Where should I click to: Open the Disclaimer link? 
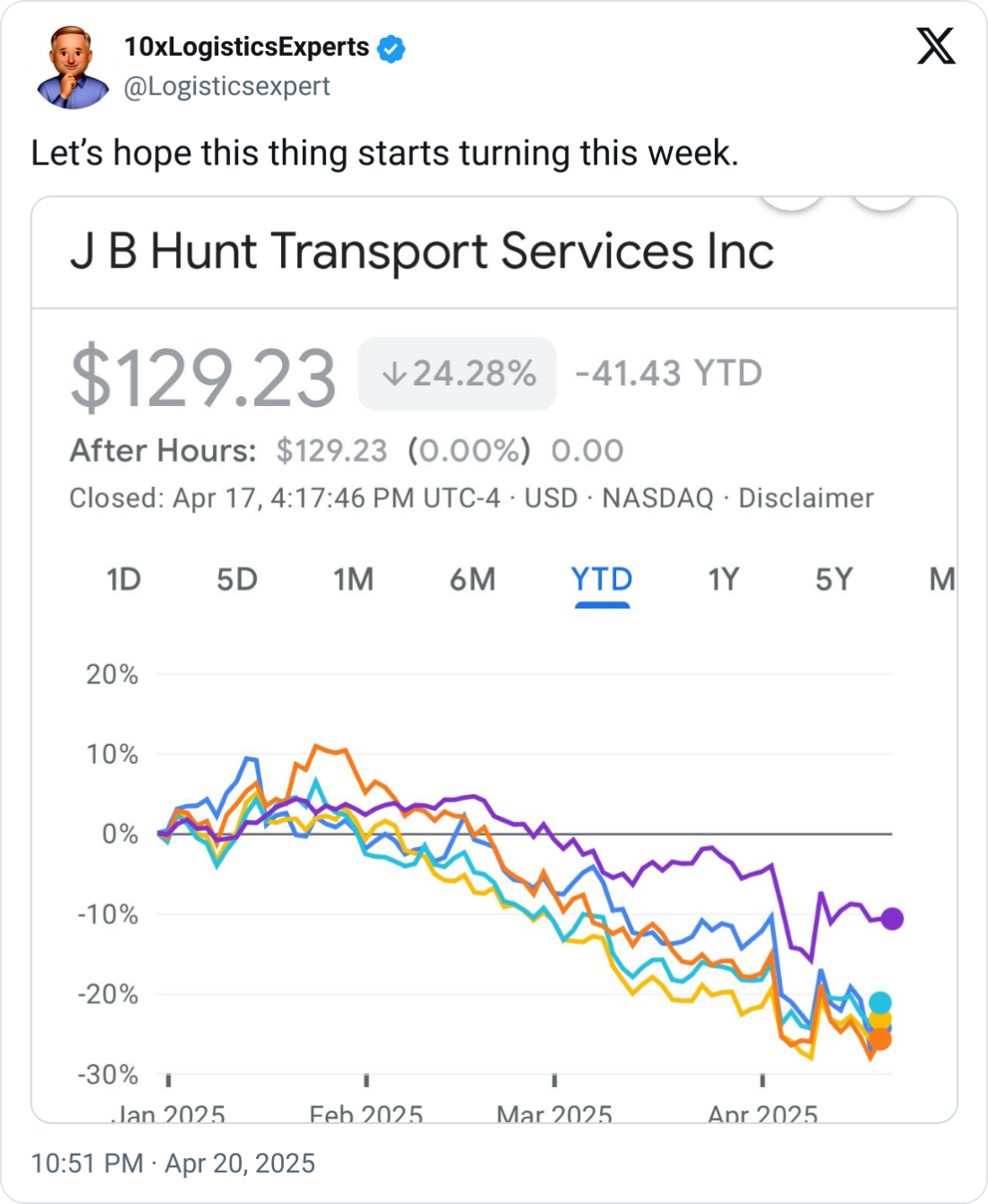[x=806, y=498]
